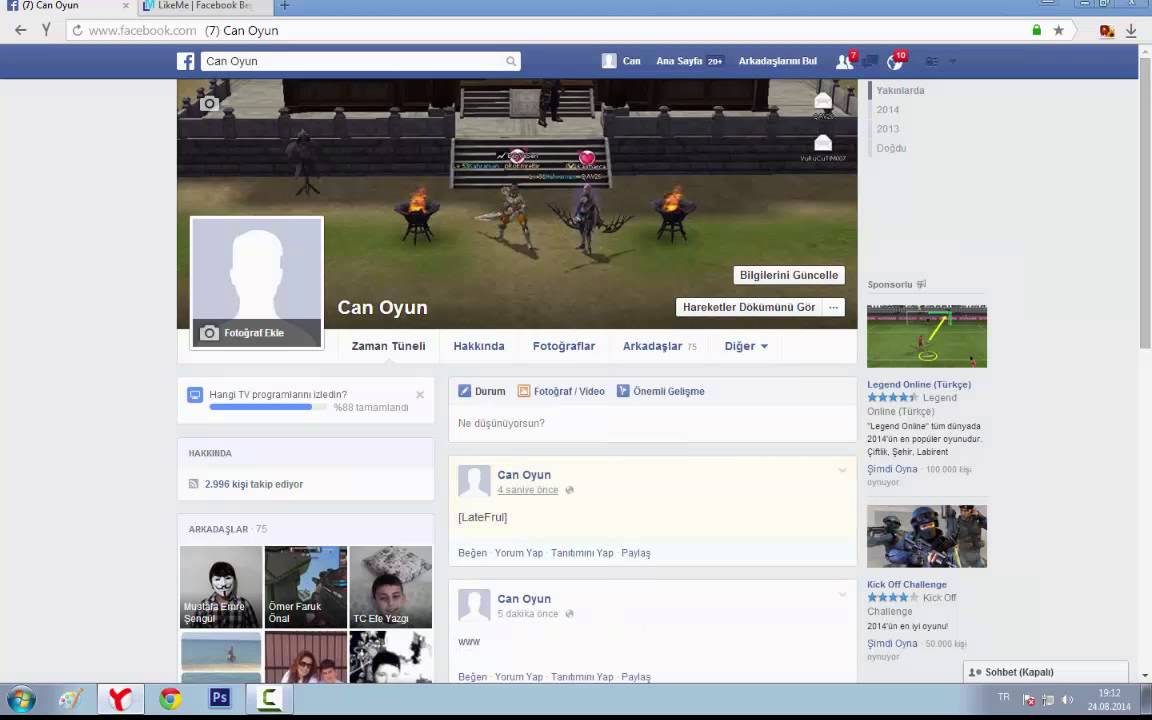Open Windows Start button
This screenshot has height=720, width=1152.
[21, 699]
